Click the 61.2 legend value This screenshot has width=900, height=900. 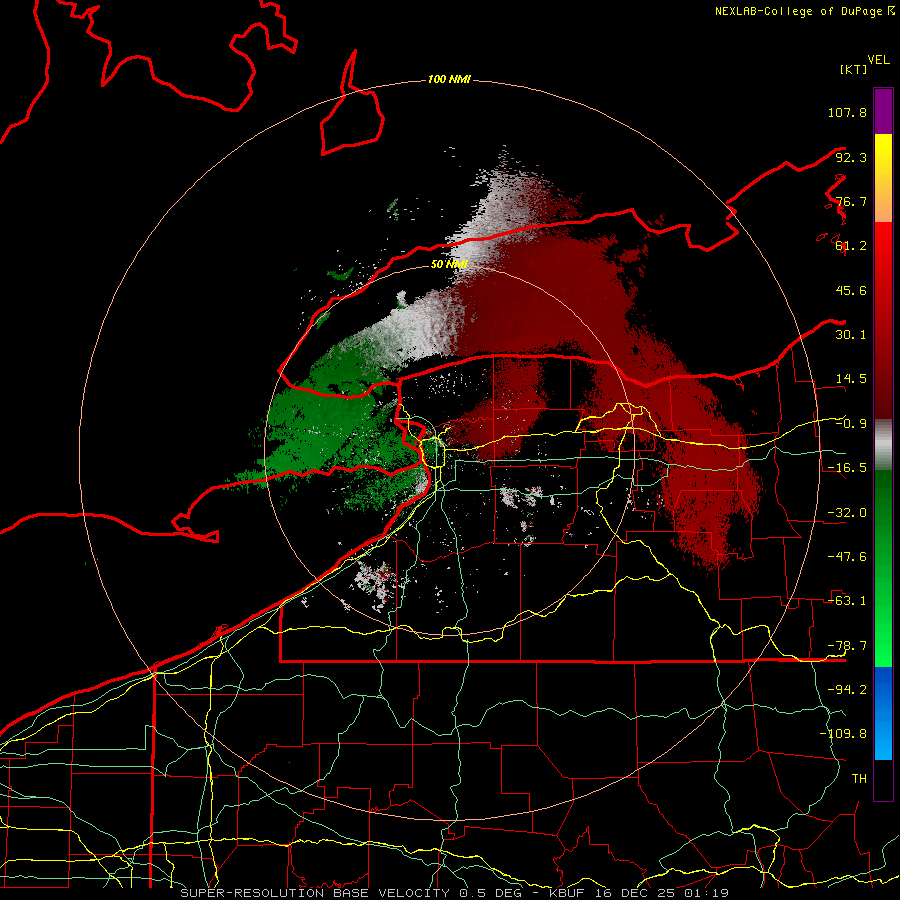point(851,246)
